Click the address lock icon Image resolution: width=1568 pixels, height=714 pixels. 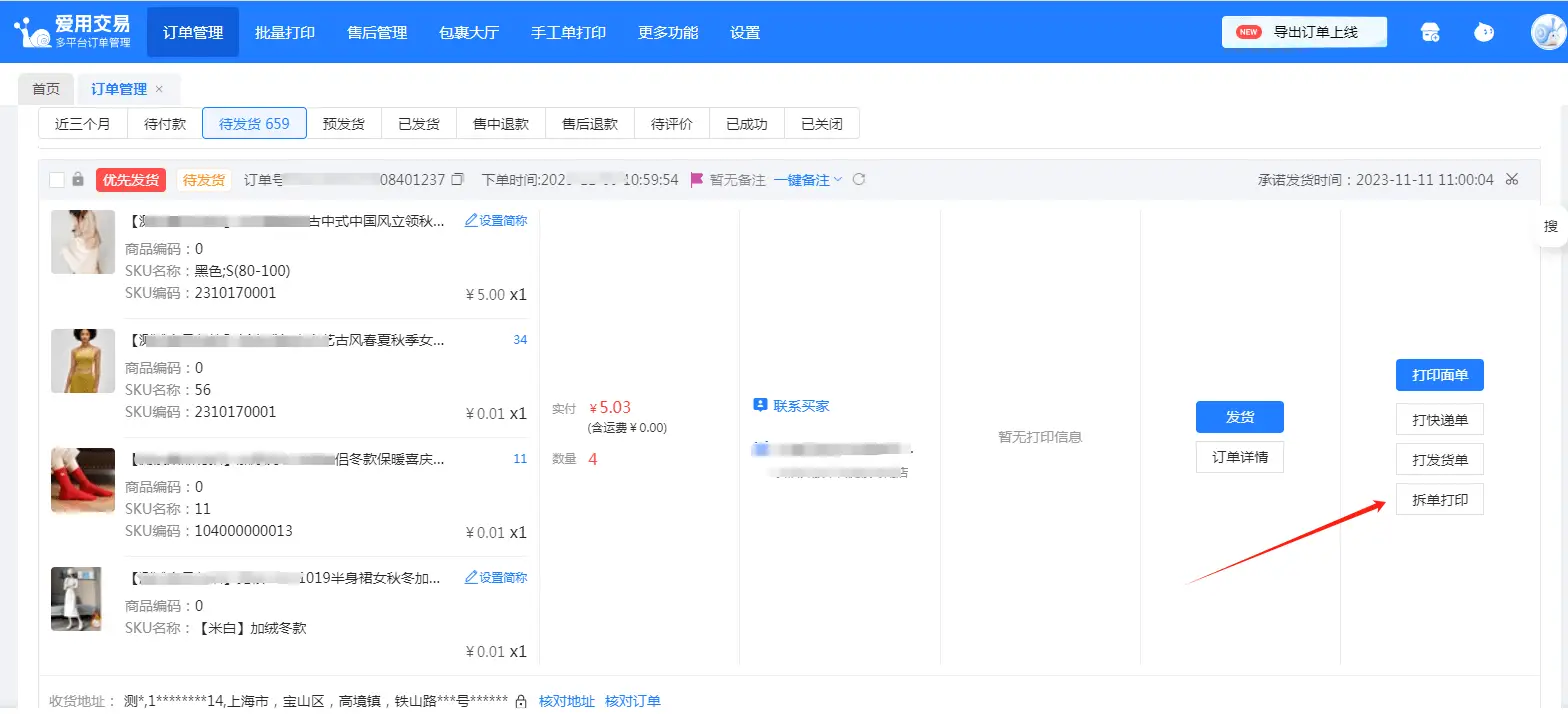coord(521,702)
